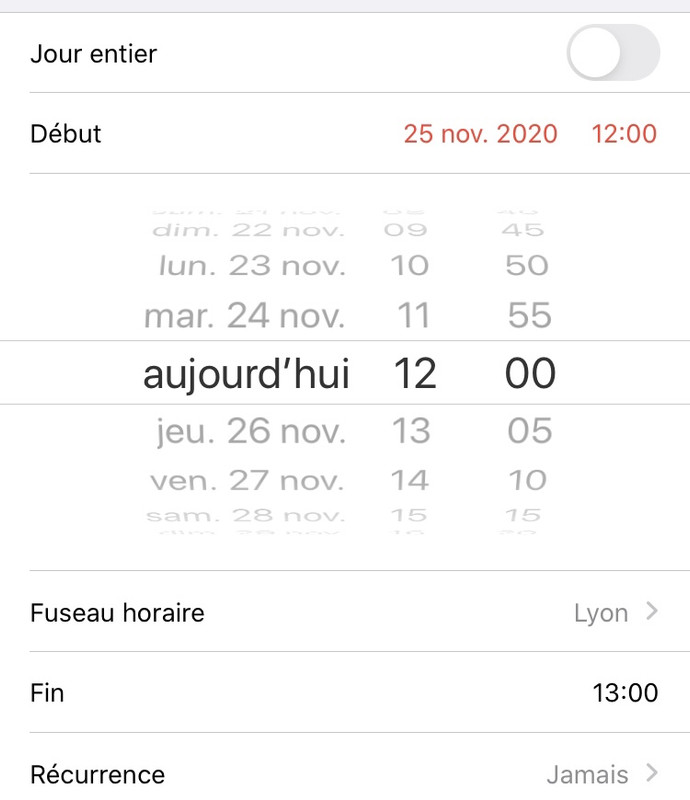Viewport: 690px width, 800px height.
Task: Toggle the Jour entier switch
Action: click(613, 53)
